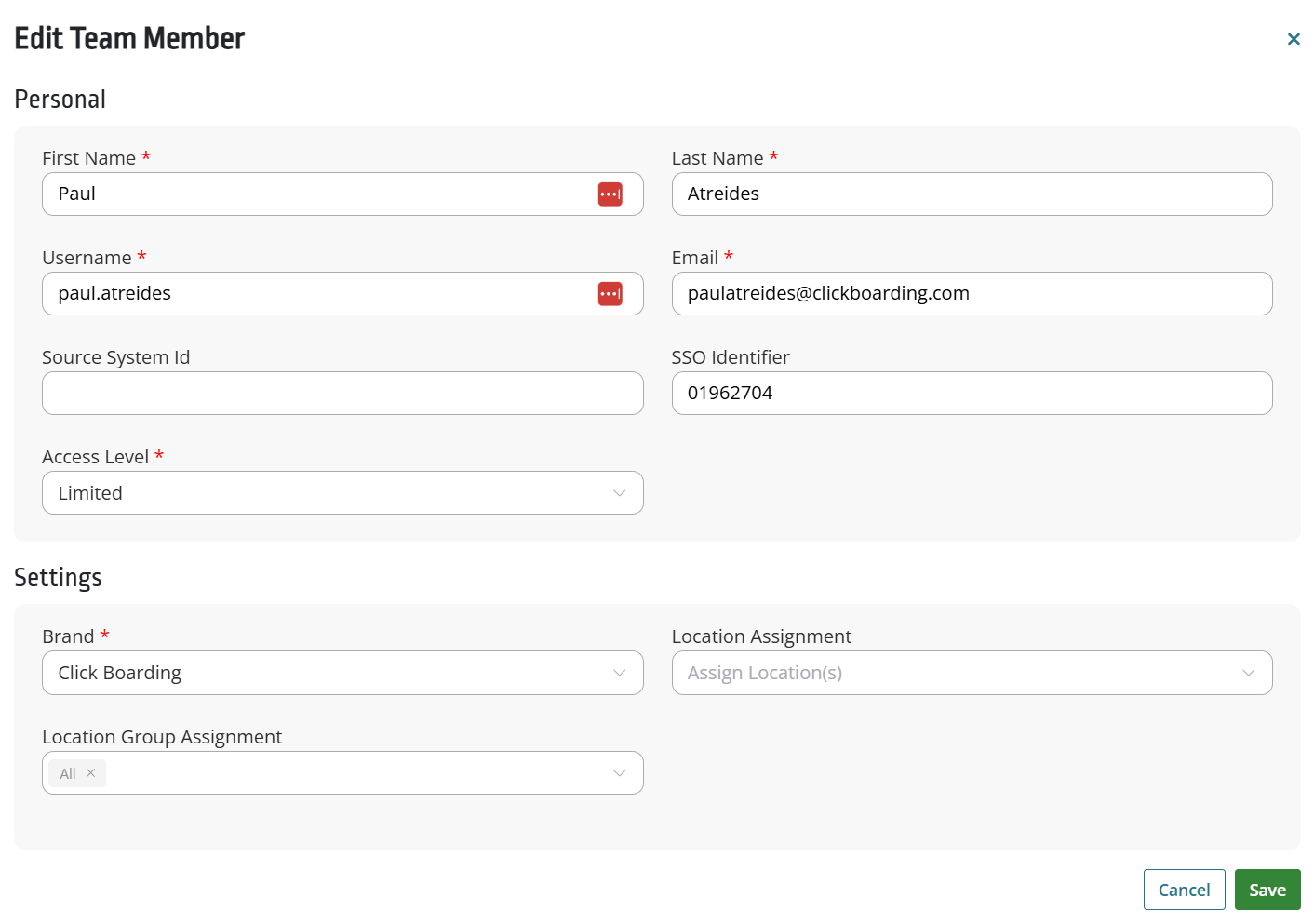Click the Location Assignment label
This screenshot has width=1314, height=924.
(761, 636)
